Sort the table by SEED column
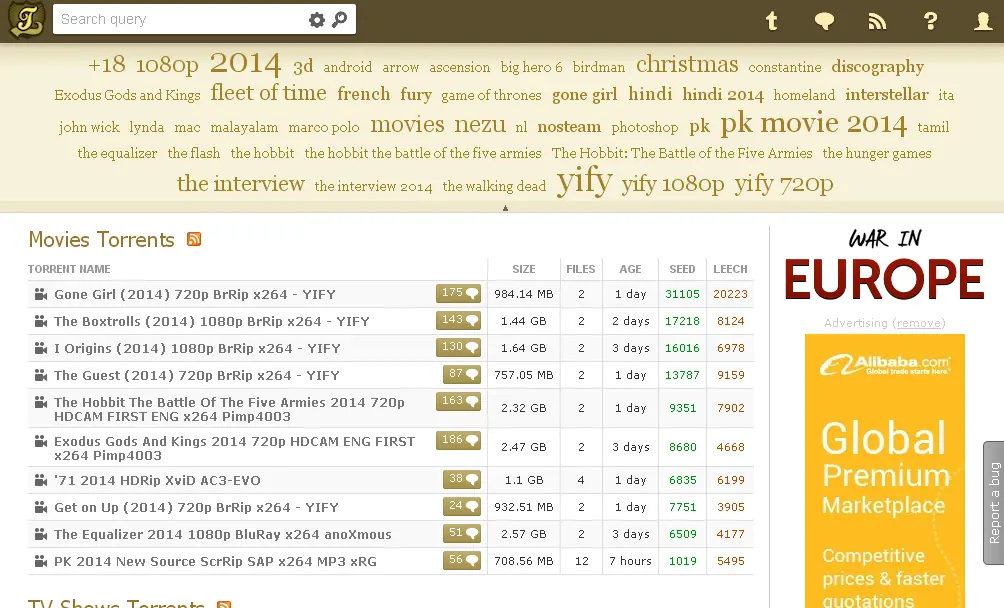 click(x=682, y=269)
